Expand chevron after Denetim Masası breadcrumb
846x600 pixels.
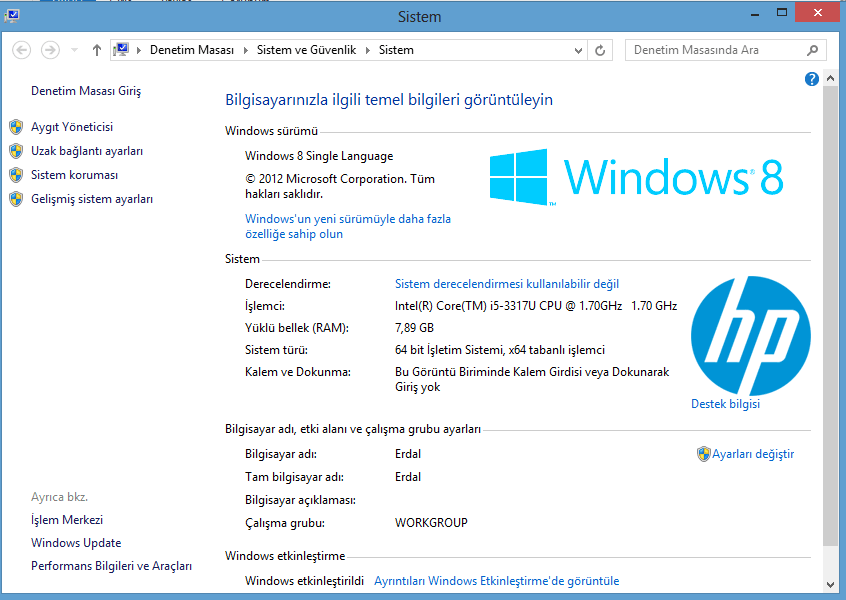tap(245, 50)
